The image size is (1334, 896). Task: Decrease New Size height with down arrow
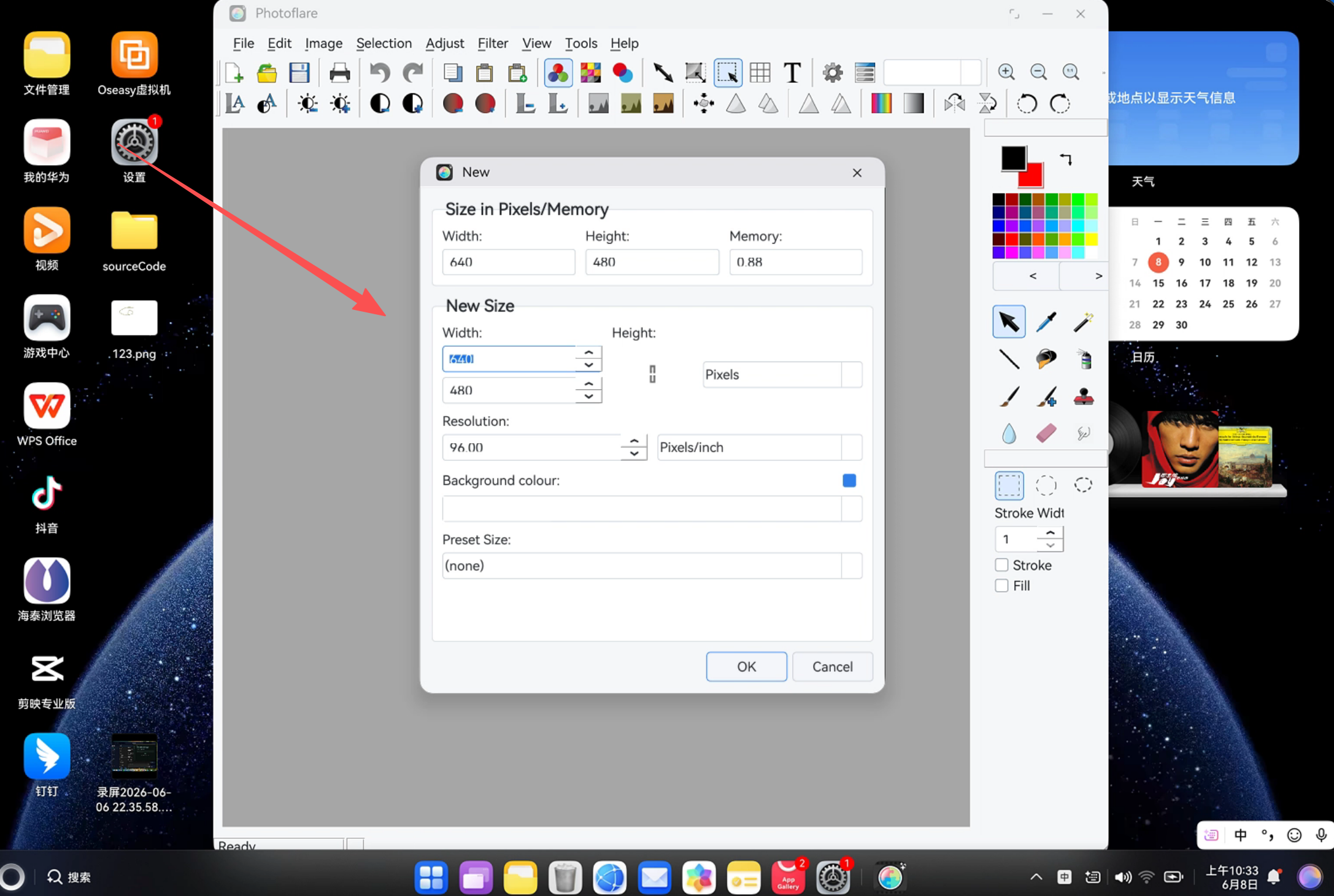point(588,396)
